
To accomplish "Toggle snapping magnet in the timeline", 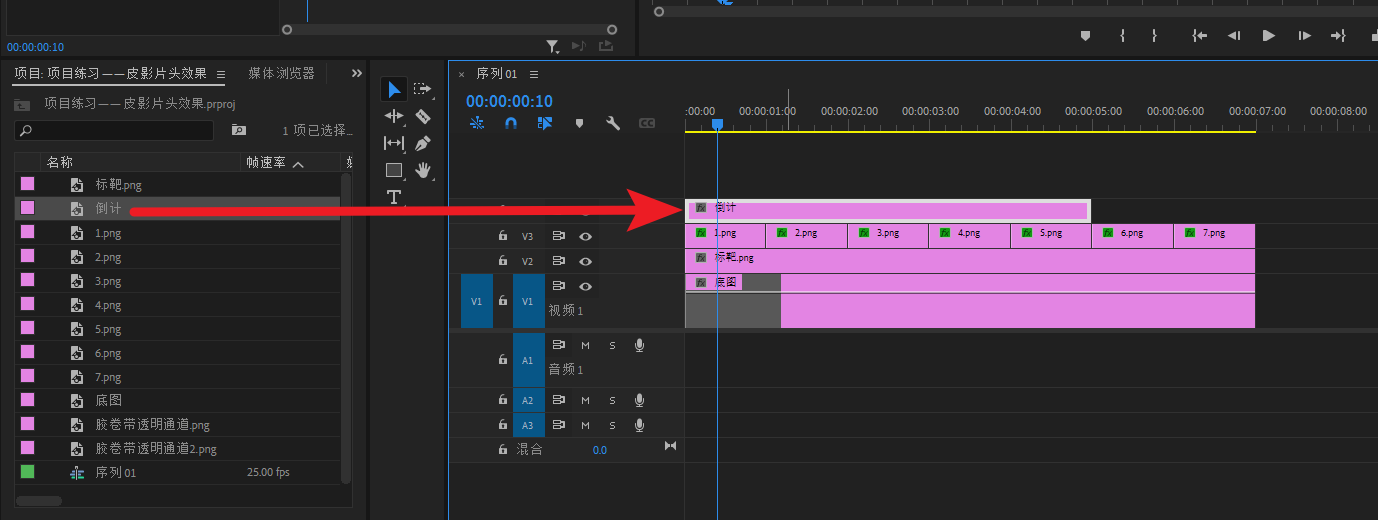I will (511, 123).
